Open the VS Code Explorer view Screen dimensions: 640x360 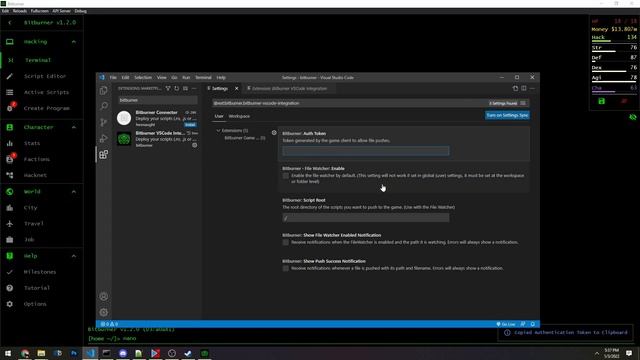click(x=104, y=91)
